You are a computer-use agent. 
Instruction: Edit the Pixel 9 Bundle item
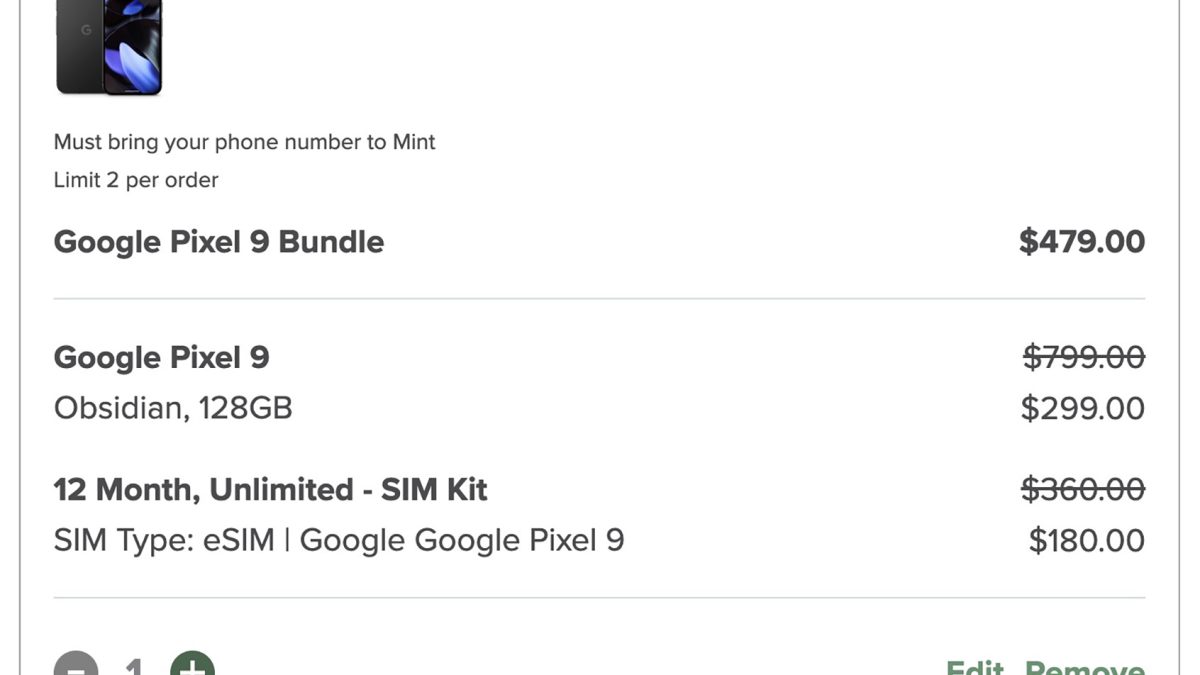point(975,667)
